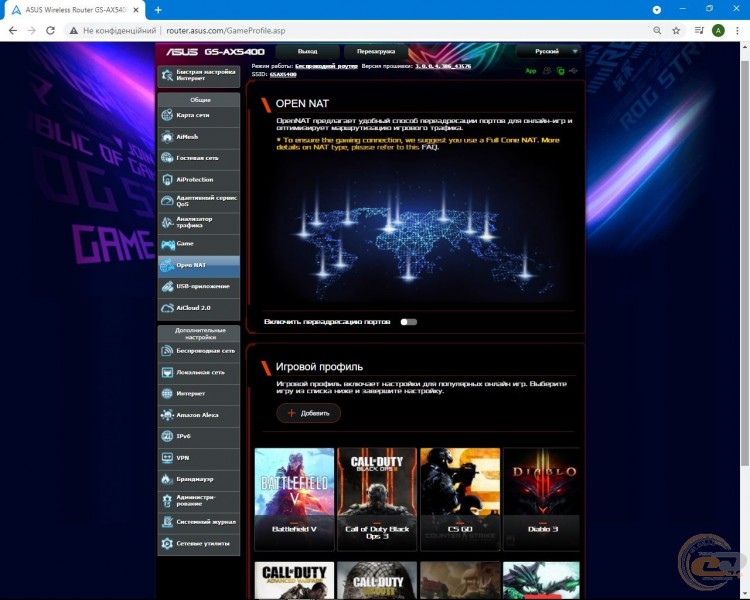
Task: Click the green App status icon
Action: pyautogui.click(x=531, y=71)
